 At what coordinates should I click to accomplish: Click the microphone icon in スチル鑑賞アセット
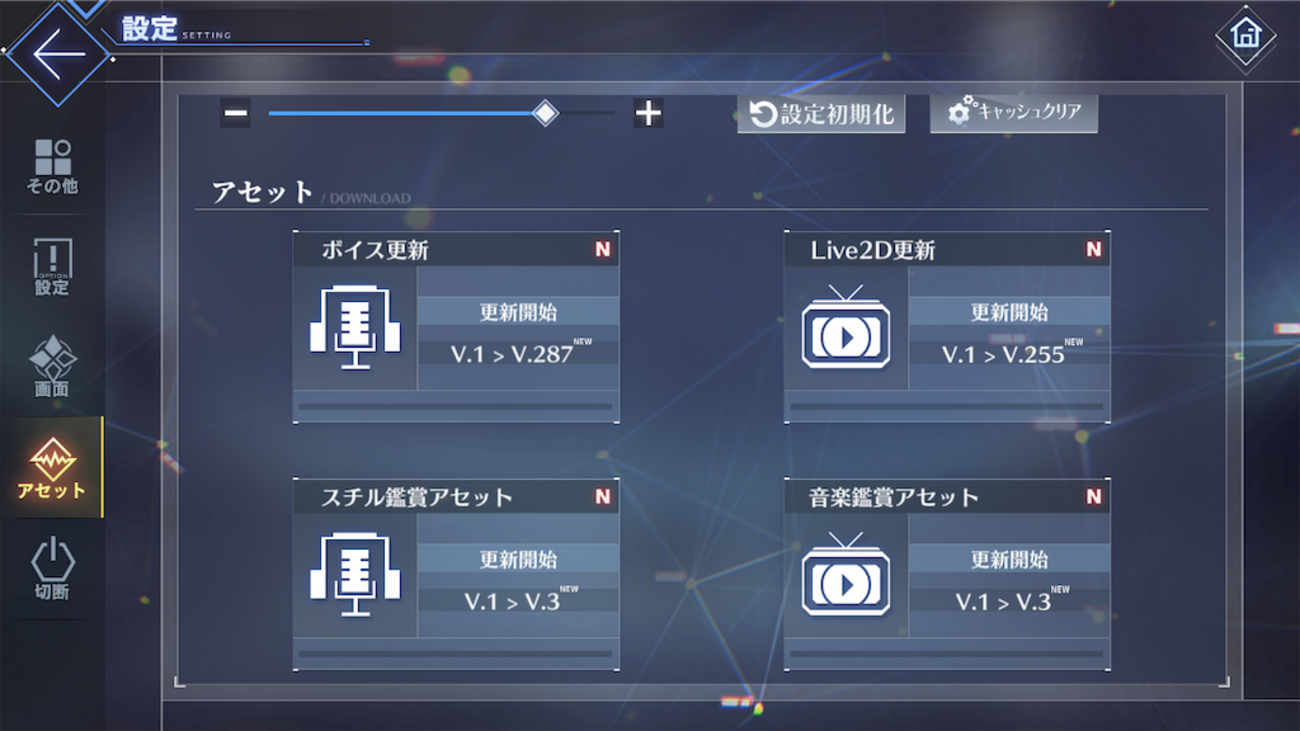point(355,574)
